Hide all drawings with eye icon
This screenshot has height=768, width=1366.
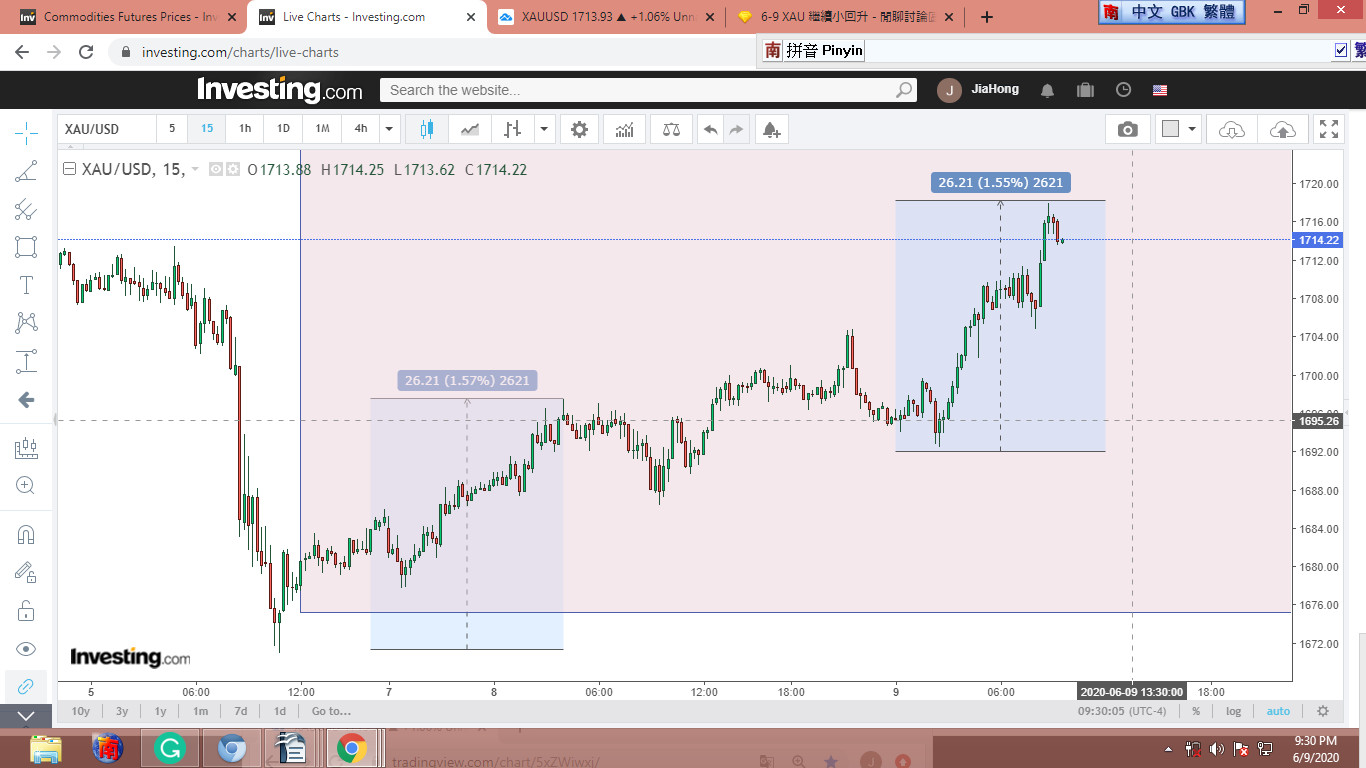26,649
